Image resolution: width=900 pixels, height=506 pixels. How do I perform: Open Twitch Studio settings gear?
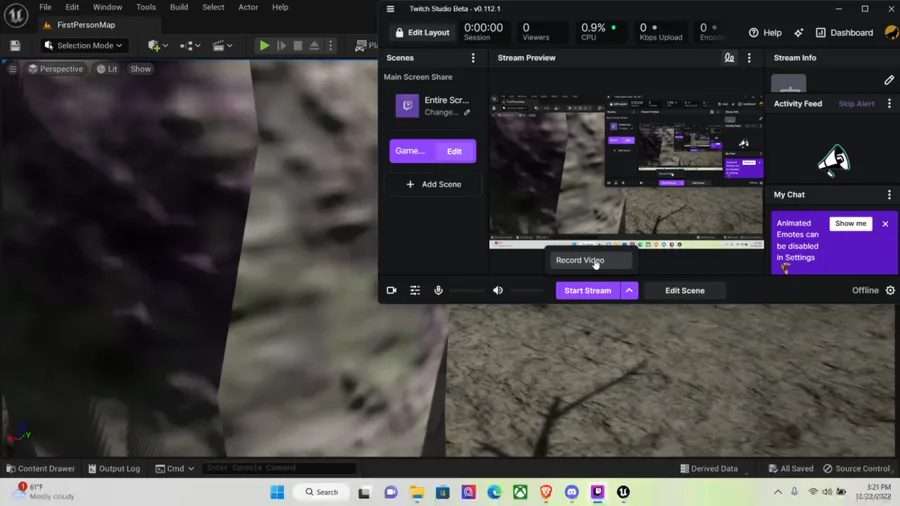[890, 291]
